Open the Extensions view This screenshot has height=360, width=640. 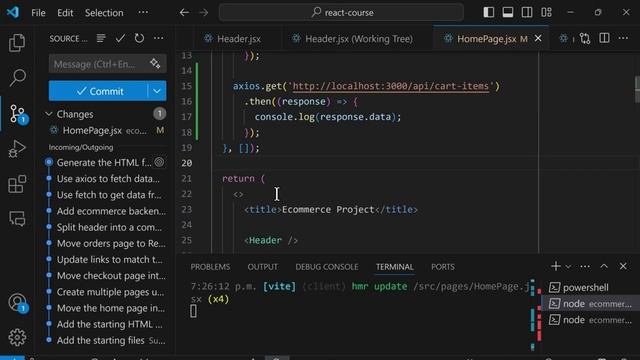[17, 184]
